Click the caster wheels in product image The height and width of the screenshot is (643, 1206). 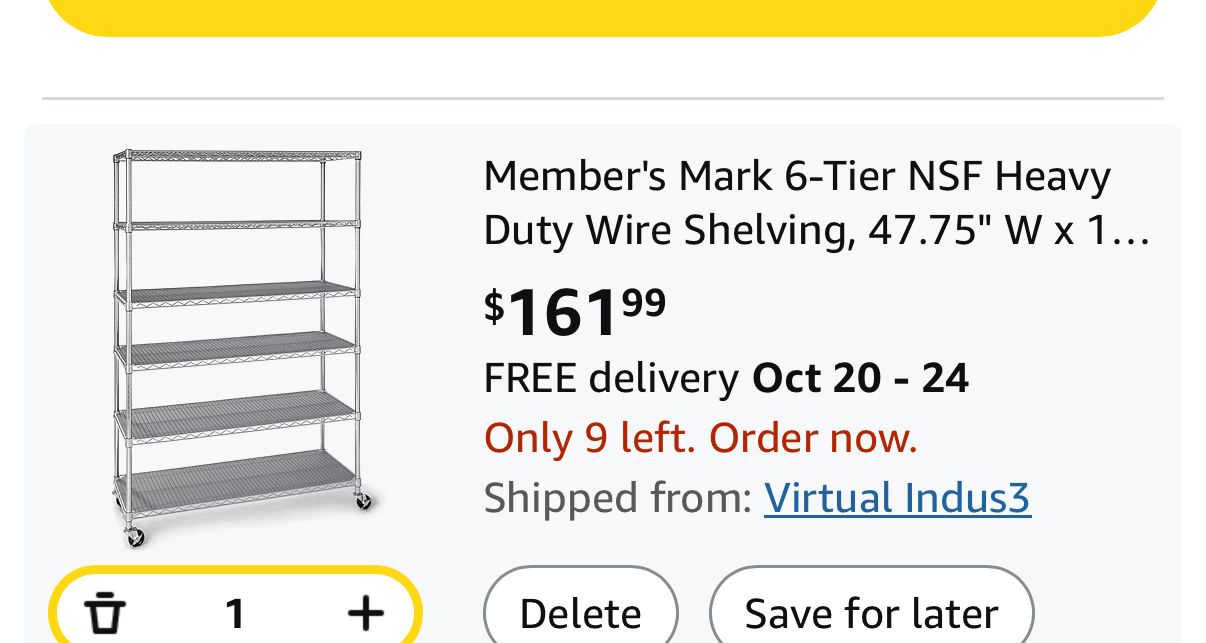(x=135, y=536)
